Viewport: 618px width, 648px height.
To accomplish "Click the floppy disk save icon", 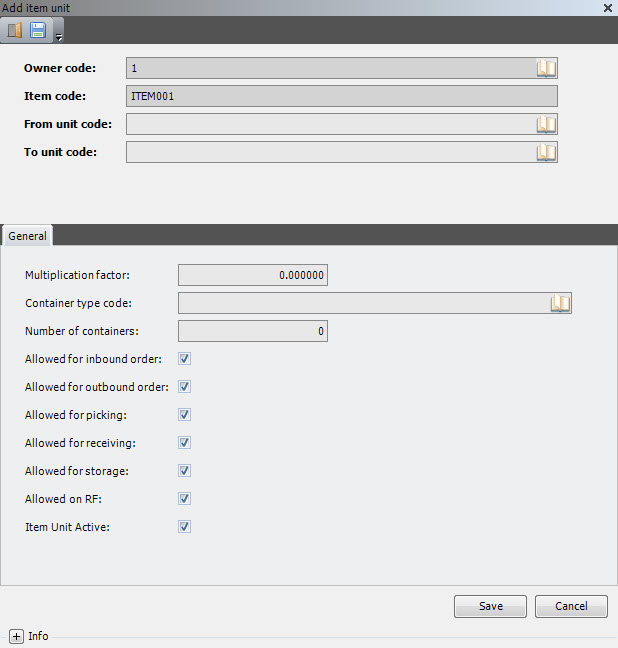I will click(x=38, y=30).
